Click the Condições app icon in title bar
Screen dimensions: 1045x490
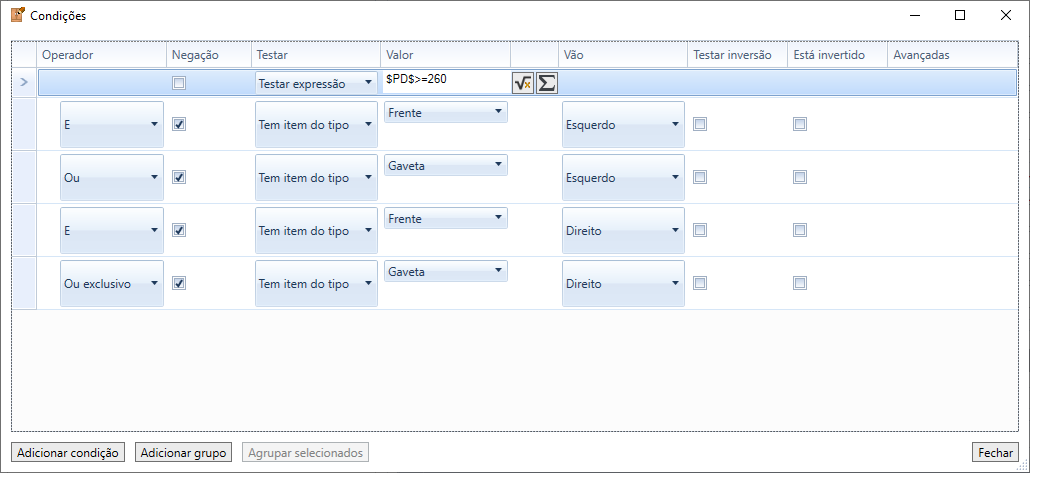click(18, 15)
